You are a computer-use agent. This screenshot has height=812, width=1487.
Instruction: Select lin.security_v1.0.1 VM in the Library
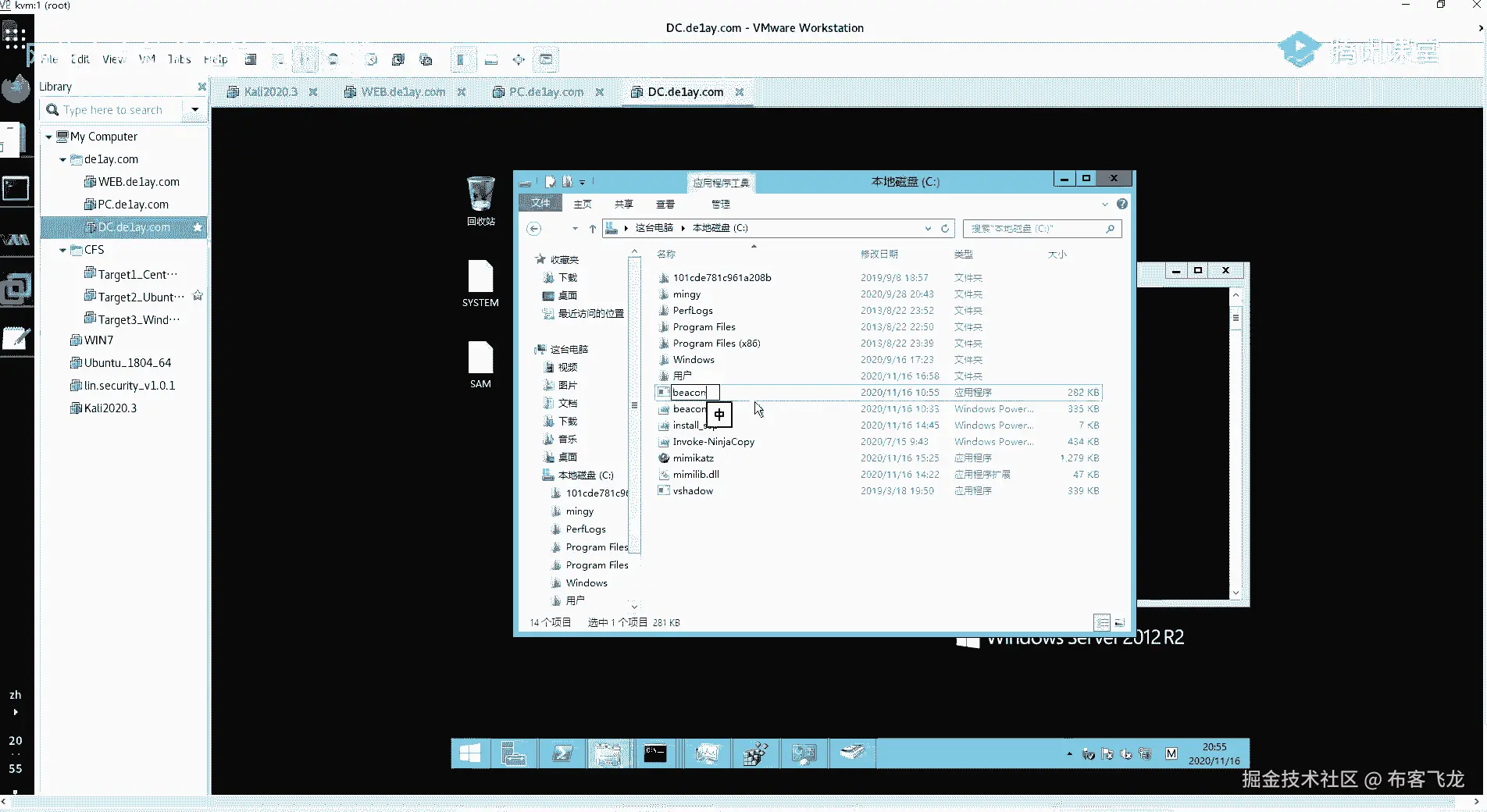coord(123,386)
